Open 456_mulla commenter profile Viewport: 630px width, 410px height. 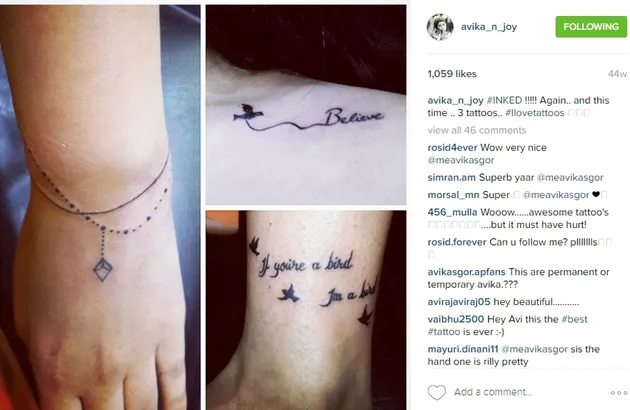tap(452, 212)
